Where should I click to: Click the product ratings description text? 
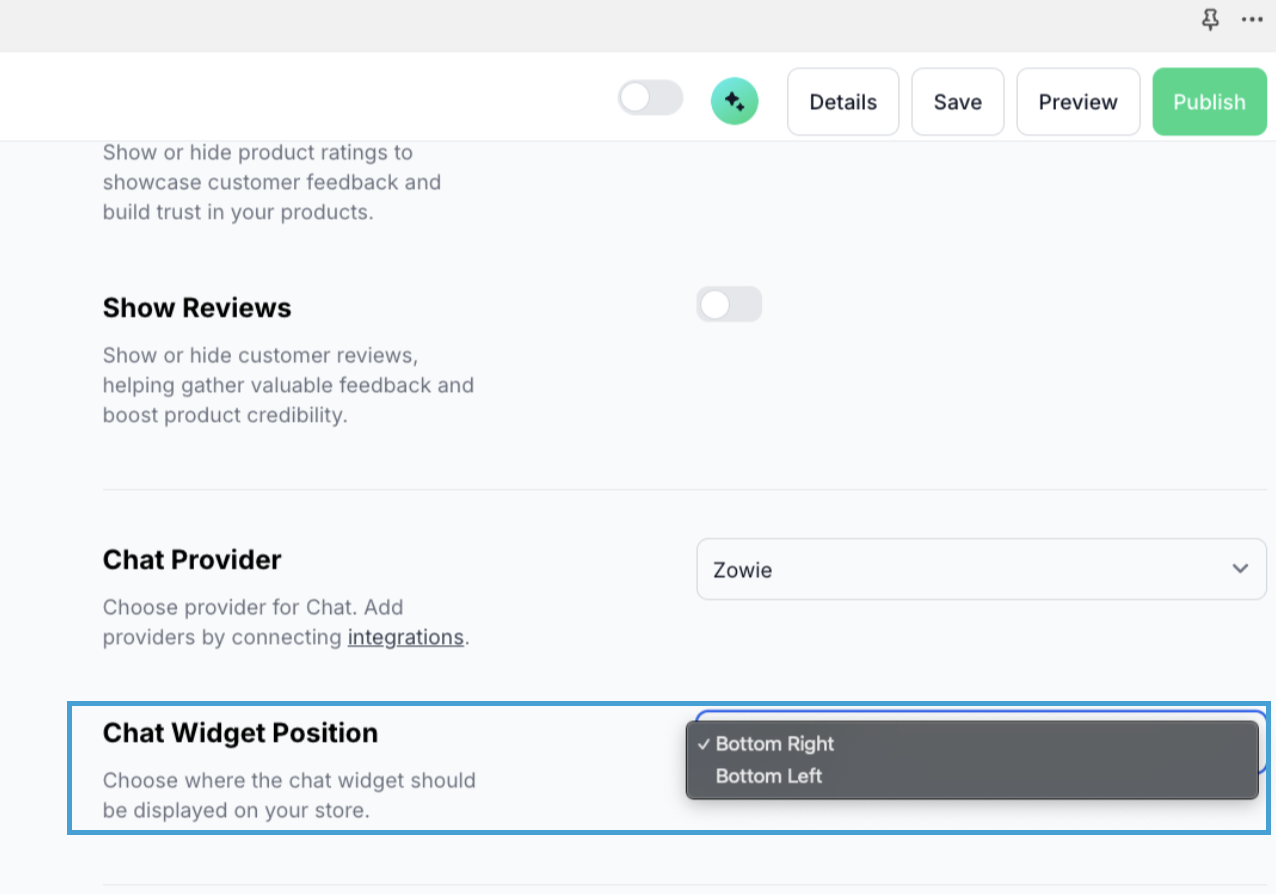tap(271, 182)
